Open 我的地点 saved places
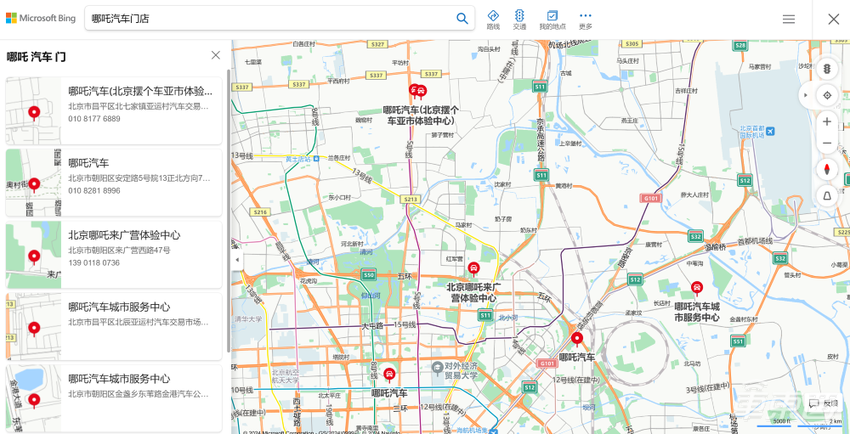The height and width of the screenshot is (434, 850). (x=552, y=20)
